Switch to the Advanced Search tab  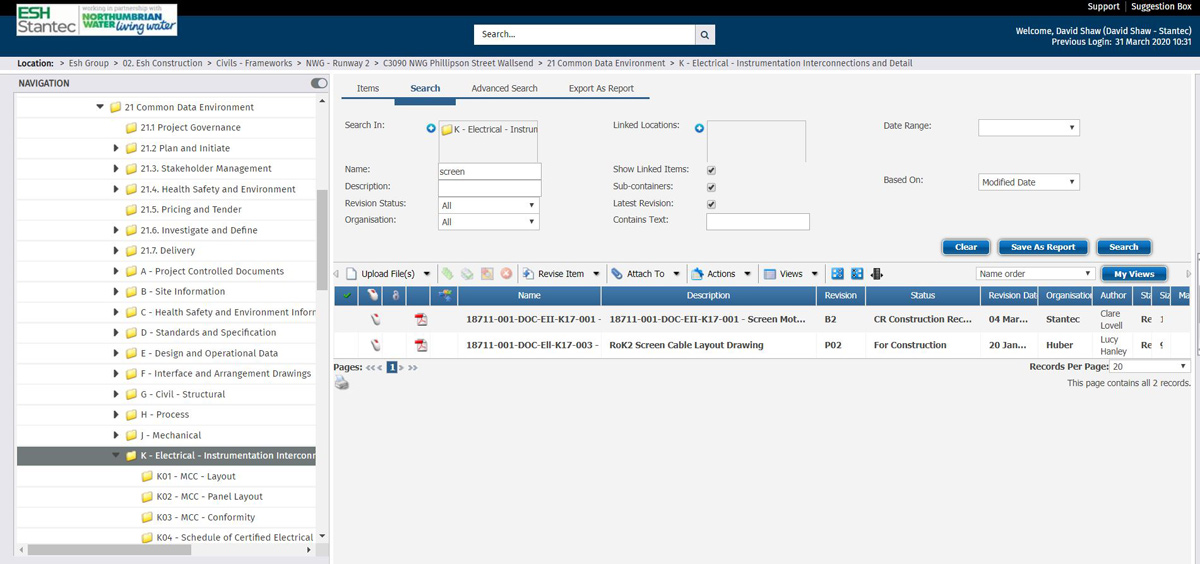point(504,88)
